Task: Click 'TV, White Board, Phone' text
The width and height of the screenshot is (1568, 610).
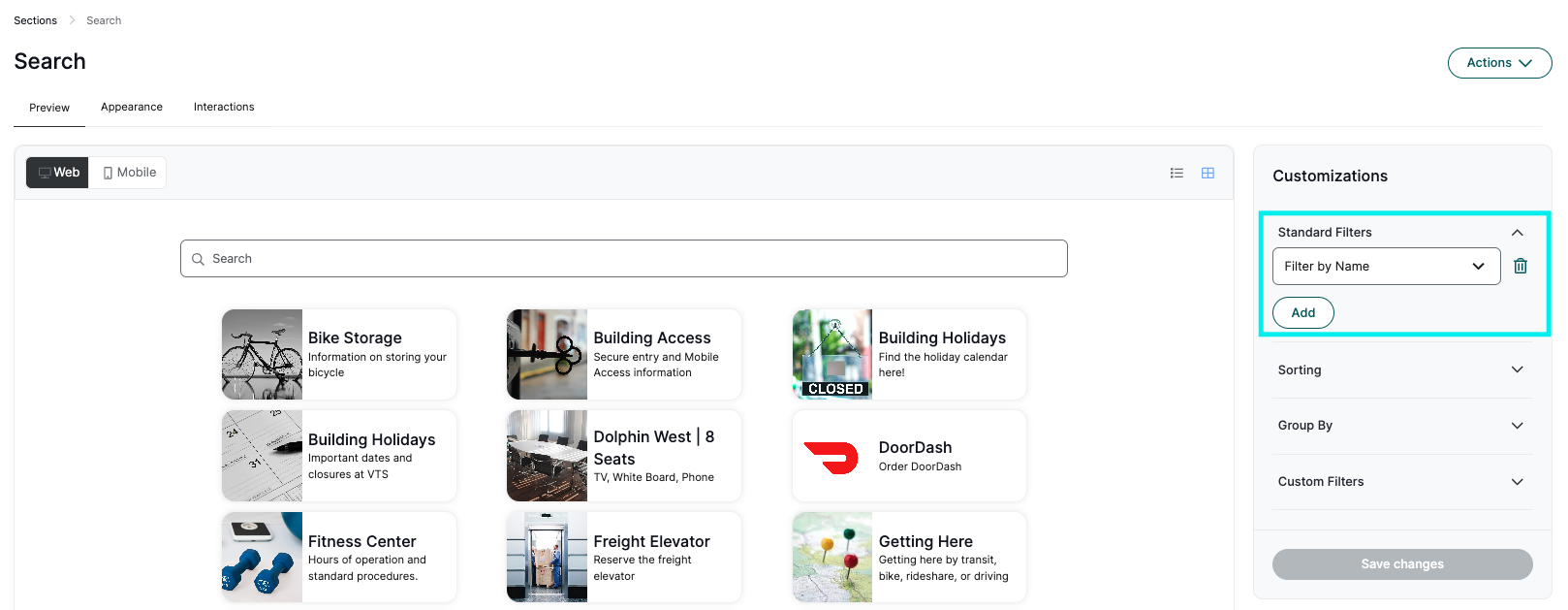Action: click(x=653, y=477)
